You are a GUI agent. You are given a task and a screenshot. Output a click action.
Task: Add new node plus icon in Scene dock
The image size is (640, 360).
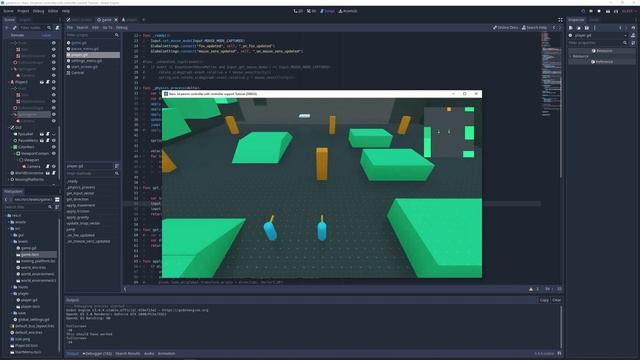click(x=7, y=28)
